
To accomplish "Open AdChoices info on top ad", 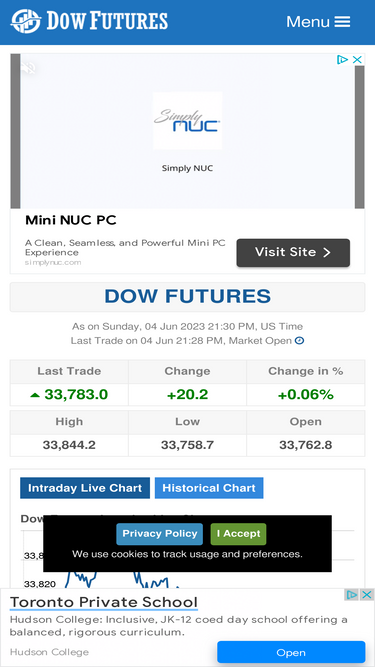I will click(342, 60).
